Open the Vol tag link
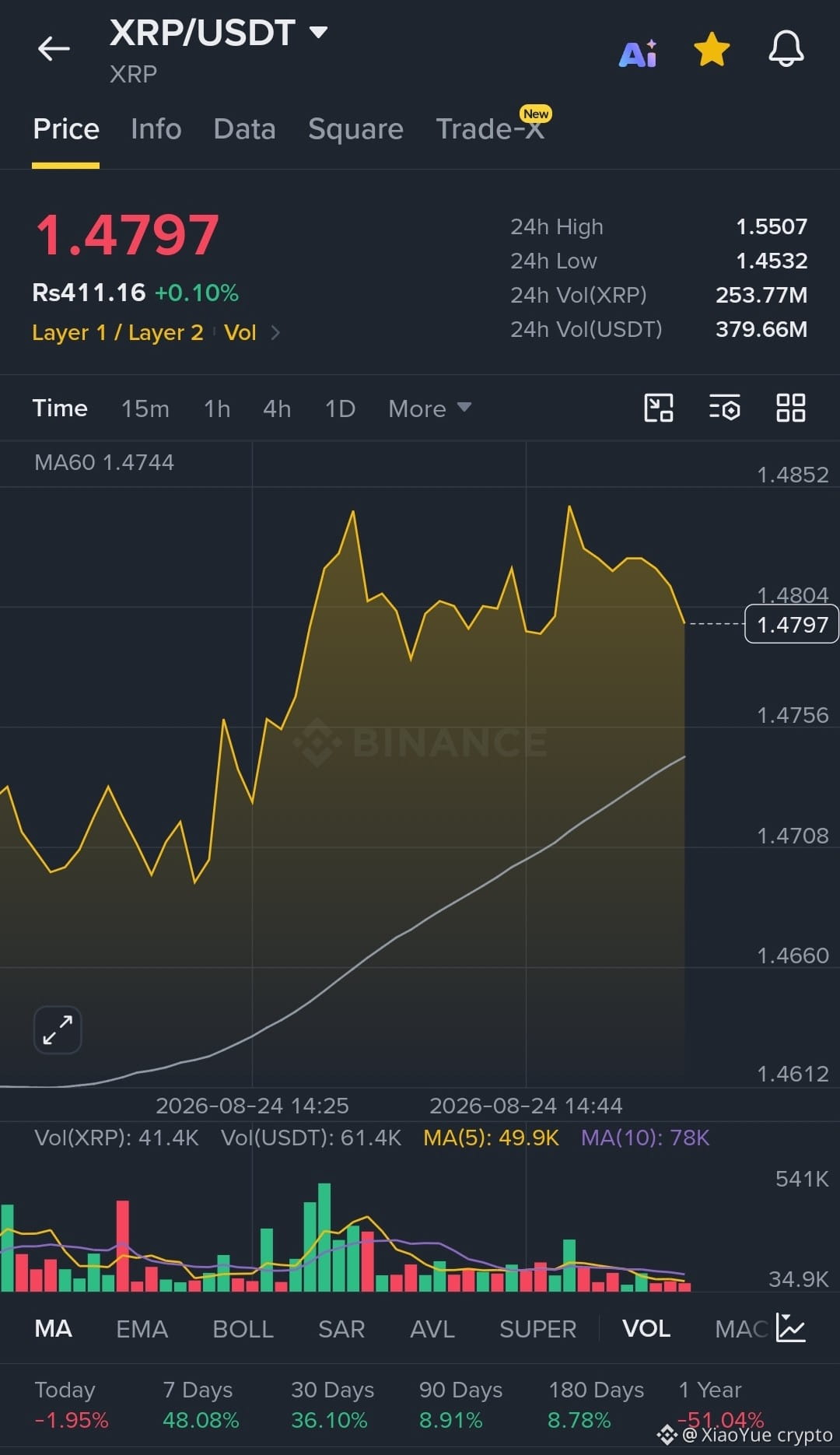The image size is (840, 1455). (240, 333)
